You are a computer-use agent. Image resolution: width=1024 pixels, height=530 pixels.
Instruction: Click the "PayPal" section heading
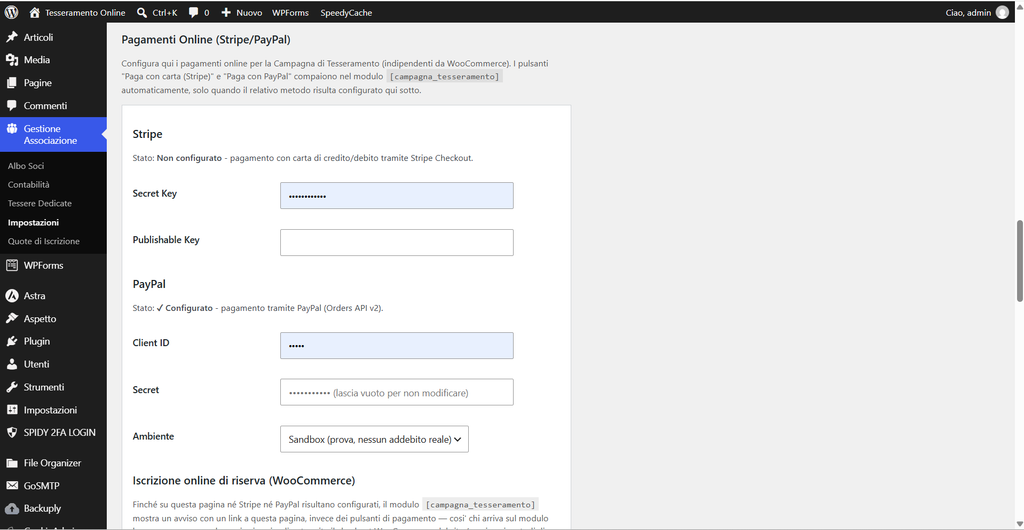point(149,285)
